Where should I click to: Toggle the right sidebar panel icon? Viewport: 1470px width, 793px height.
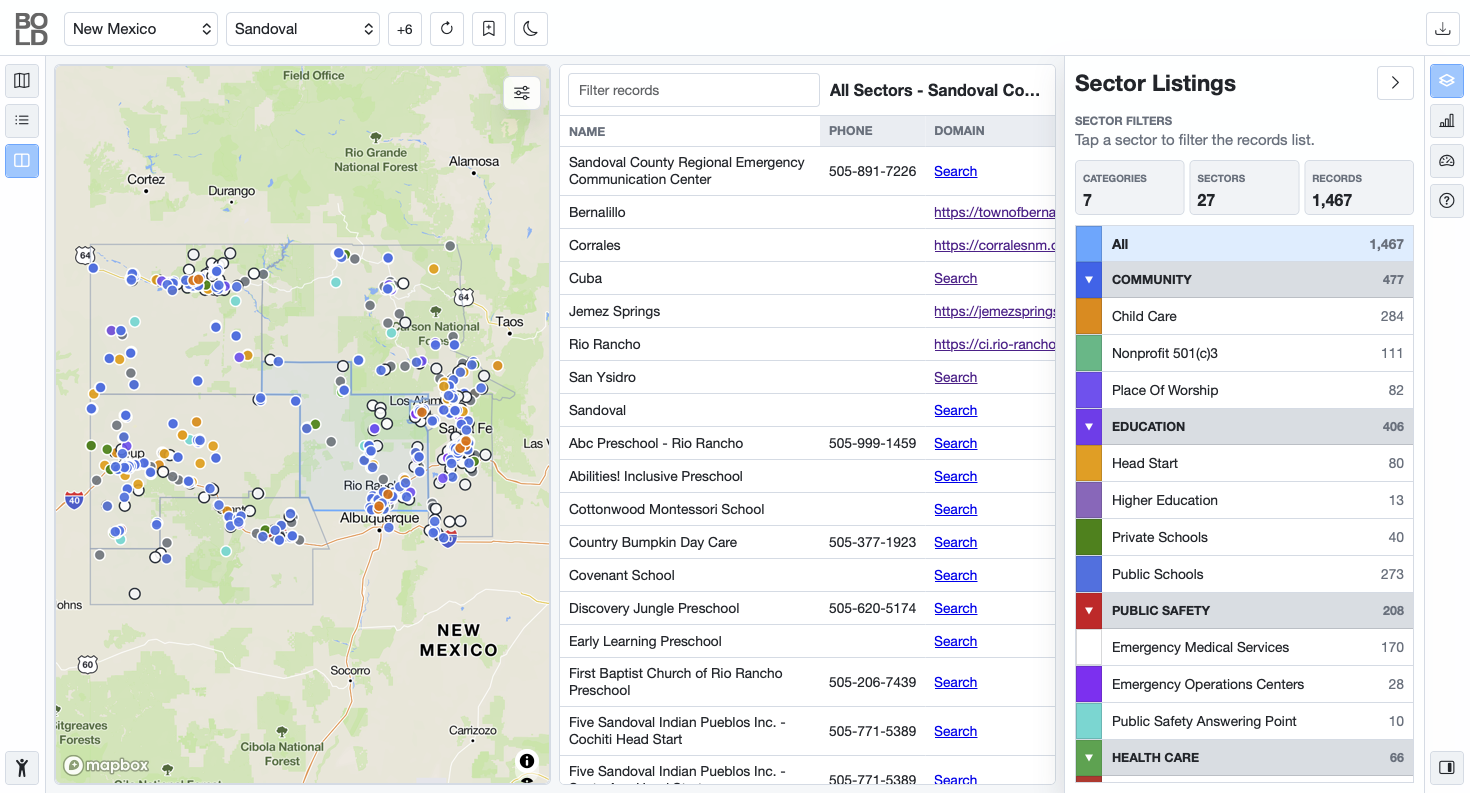pos(1447,767)
